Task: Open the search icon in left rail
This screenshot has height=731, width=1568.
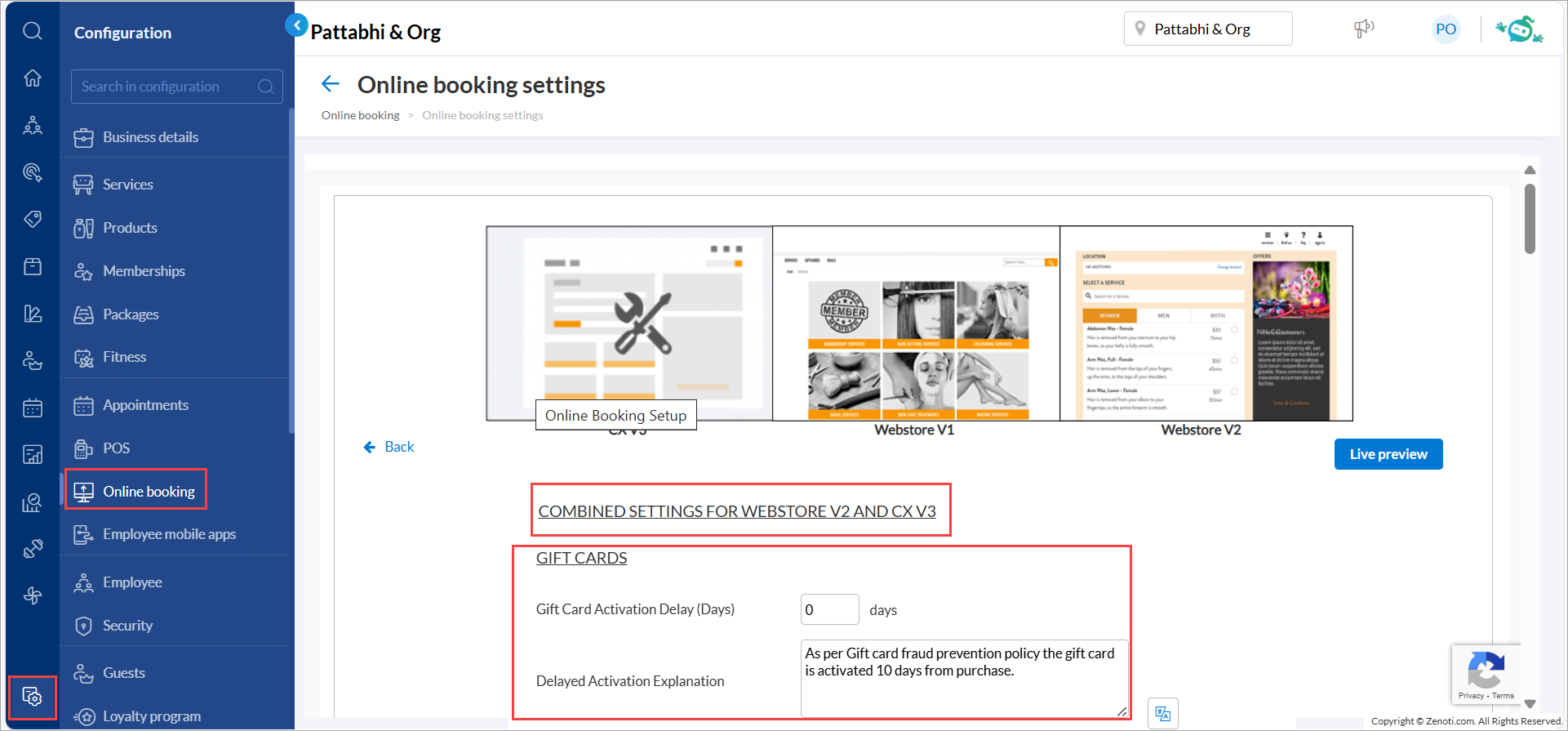Action: tap(33, 31)
